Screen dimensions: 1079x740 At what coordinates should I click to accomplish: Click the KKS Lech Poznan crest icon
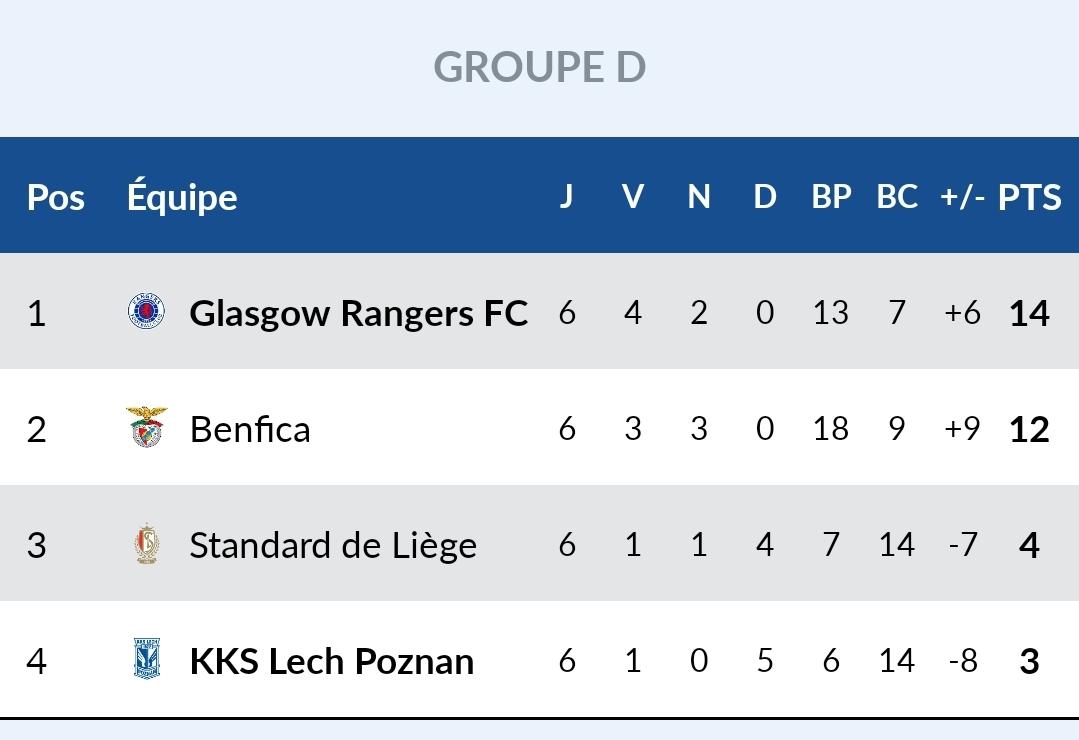point(147,659)
